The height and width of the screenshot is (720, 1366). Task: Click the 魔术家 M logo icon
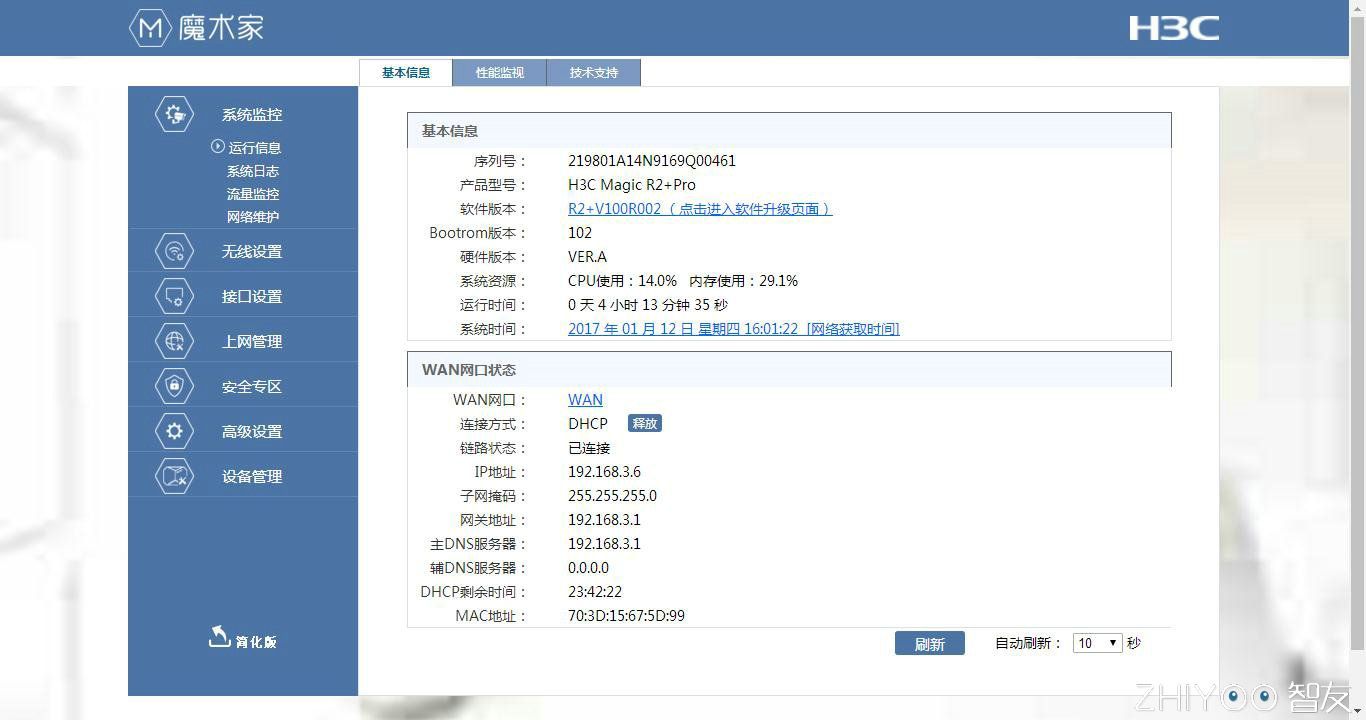point(151,28)
